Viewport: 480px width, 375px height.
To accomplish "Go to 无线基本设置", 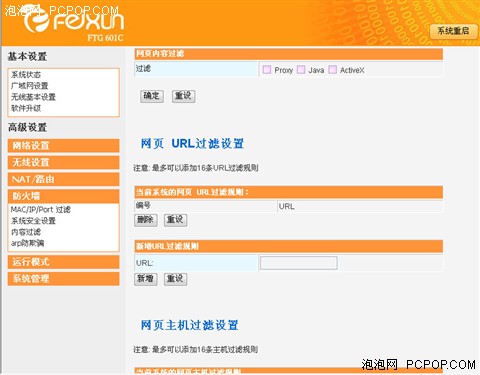I will [33, 97].
